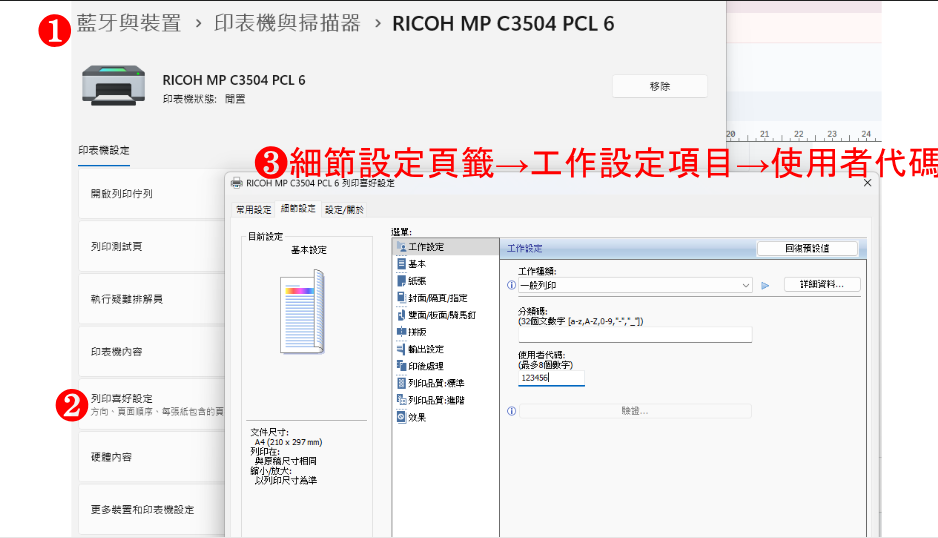The width and height of the screenshot is (938, 538).
Task: Click the info icon beside the 驗證 button
Action: click(x=511, y=411)
